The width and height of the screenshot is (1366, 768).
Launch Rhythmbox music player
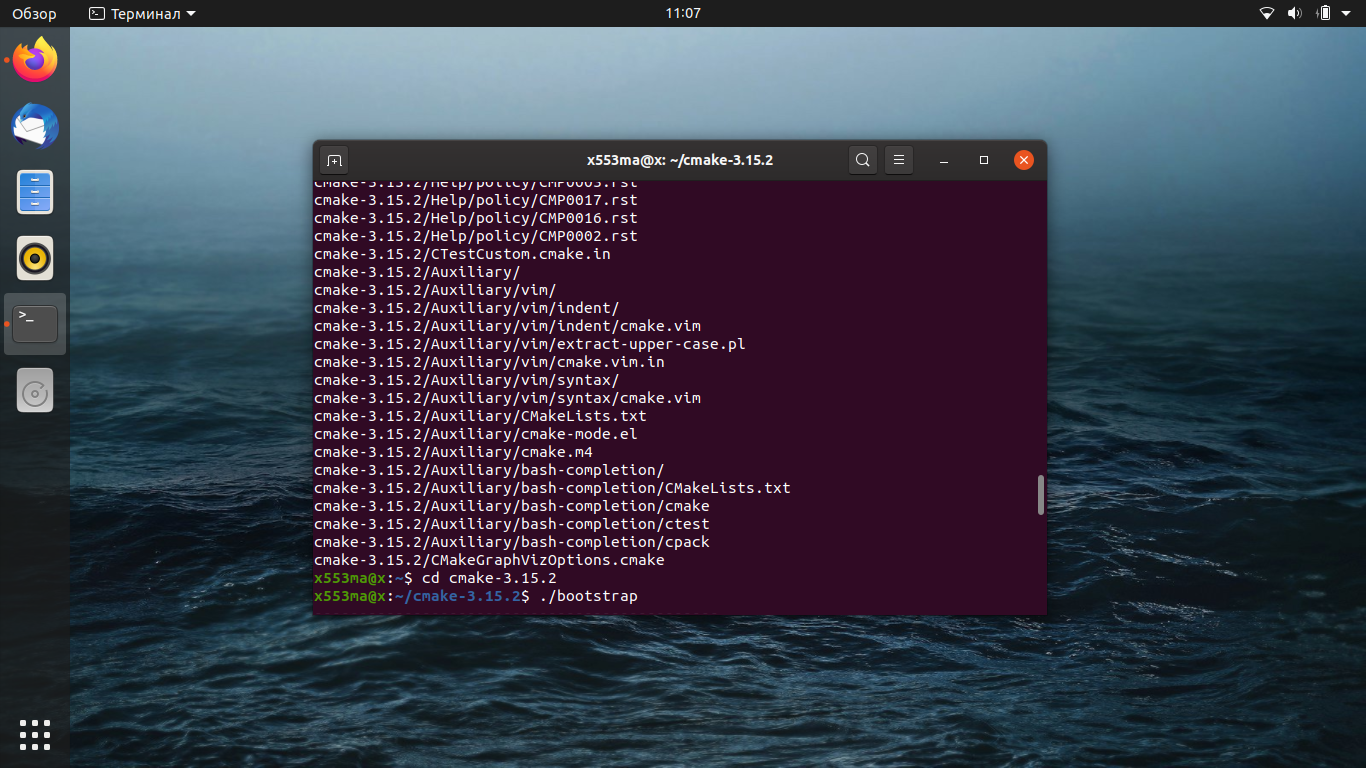coord(35,258)
